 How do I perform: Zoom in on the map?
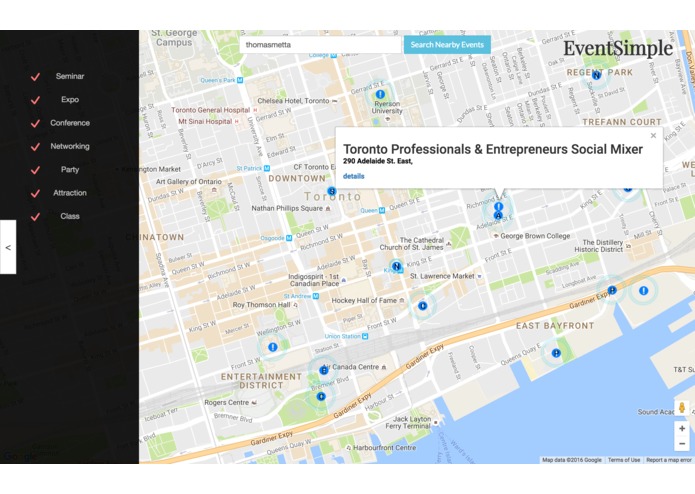click(x=682, y=428)
